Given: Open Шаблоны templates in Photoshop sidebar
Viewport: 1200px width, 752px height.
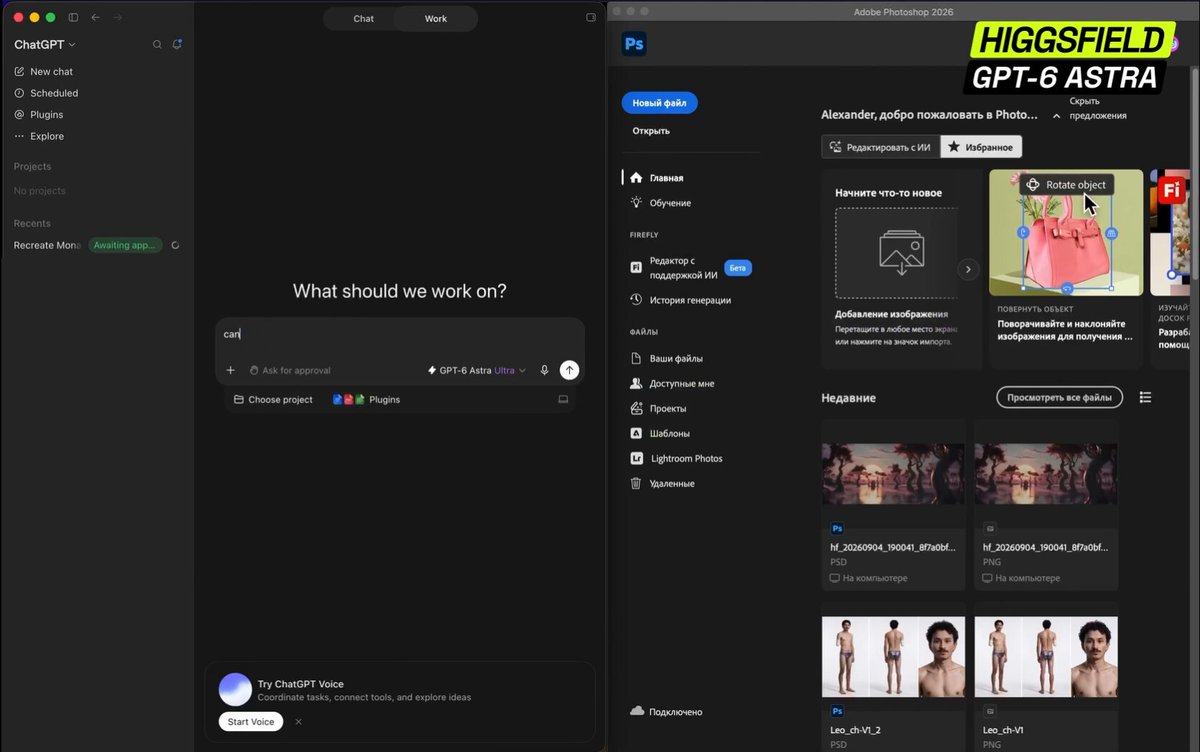Looking at the screenshot, I should point(659,434).
